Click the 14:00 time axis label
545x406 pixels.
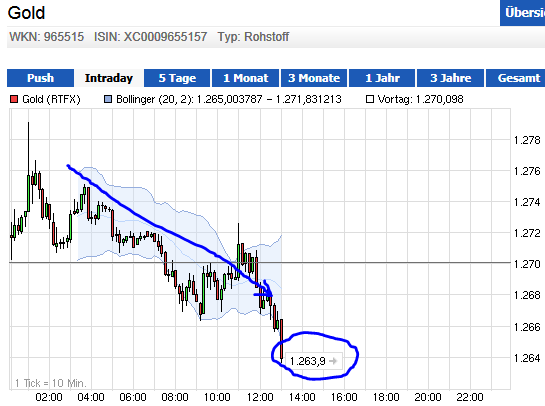(x=302, y=397)
